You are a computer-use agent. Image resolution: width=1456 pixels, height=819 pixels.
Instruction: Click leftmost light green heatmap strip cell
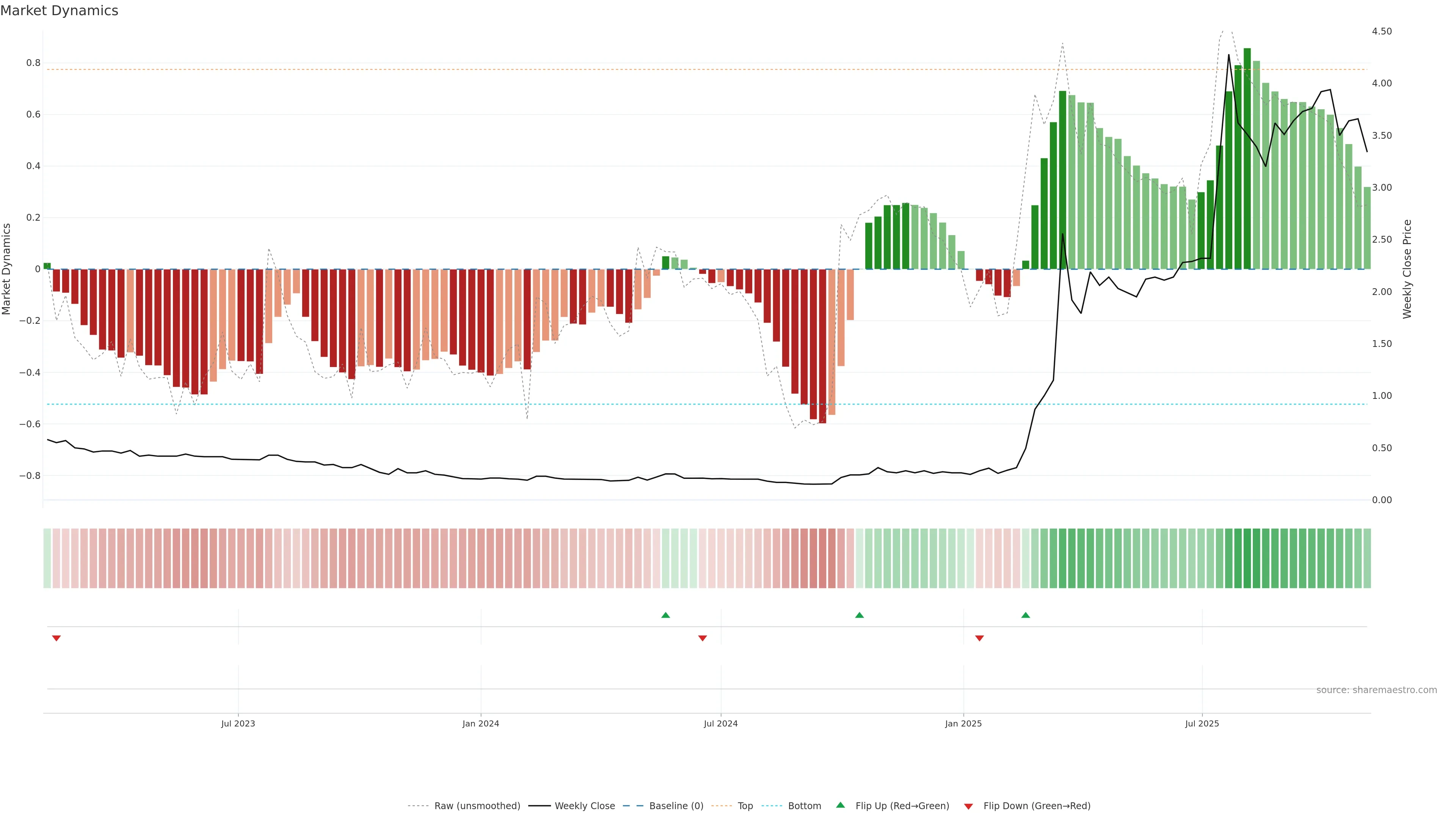47,558
